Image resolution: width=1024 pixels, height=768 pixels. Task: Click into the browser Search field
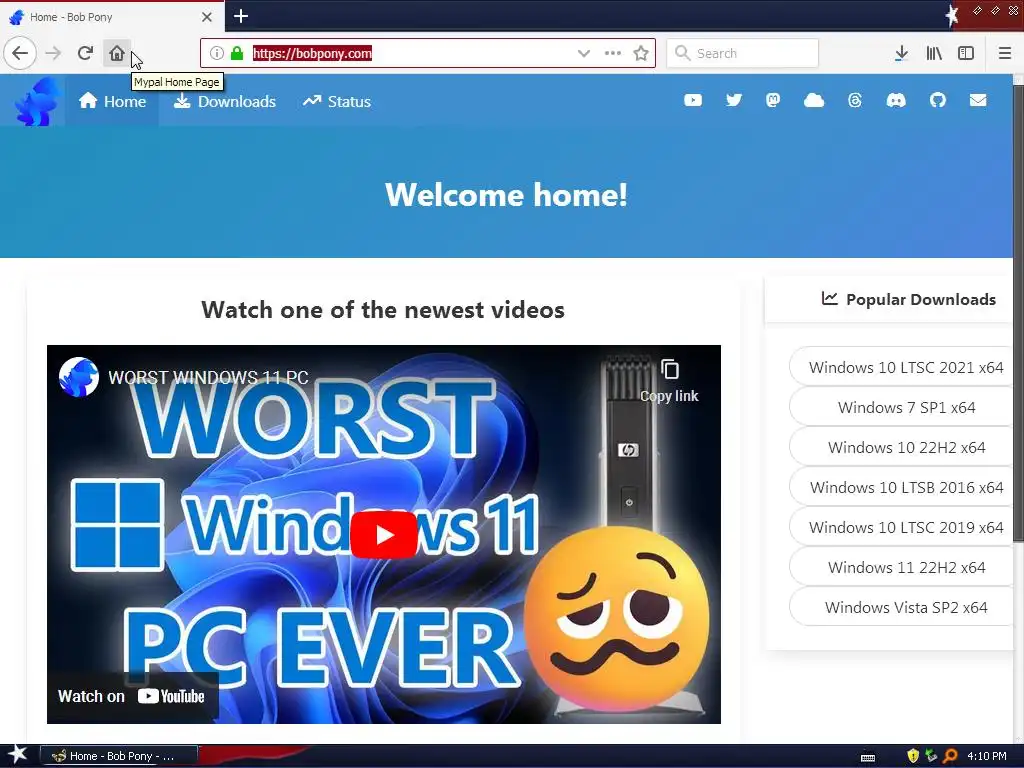coord(743,53)
